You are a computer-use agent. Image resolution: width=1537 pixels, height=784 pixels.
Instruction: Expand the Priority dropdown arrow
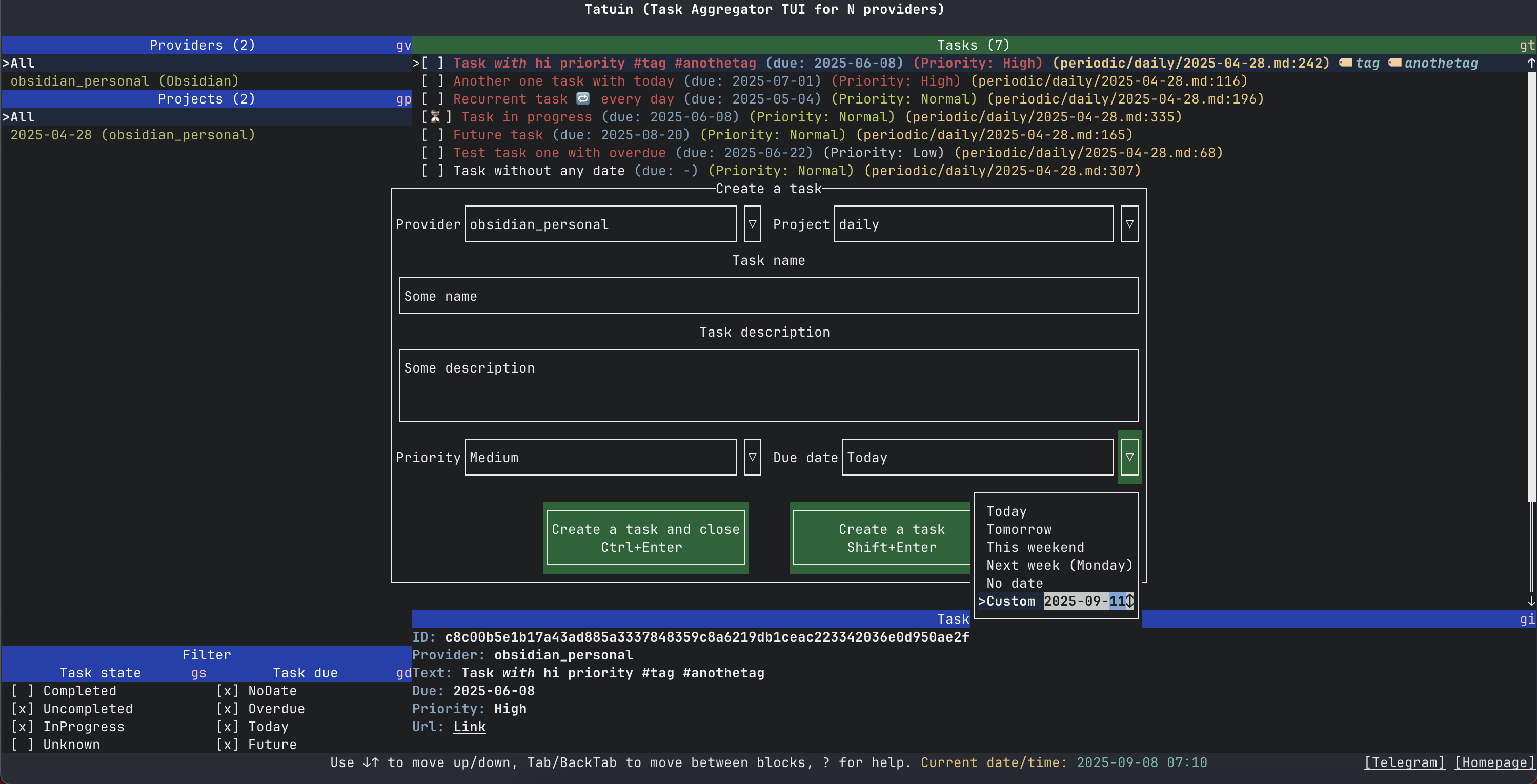[x=753, y=457]
